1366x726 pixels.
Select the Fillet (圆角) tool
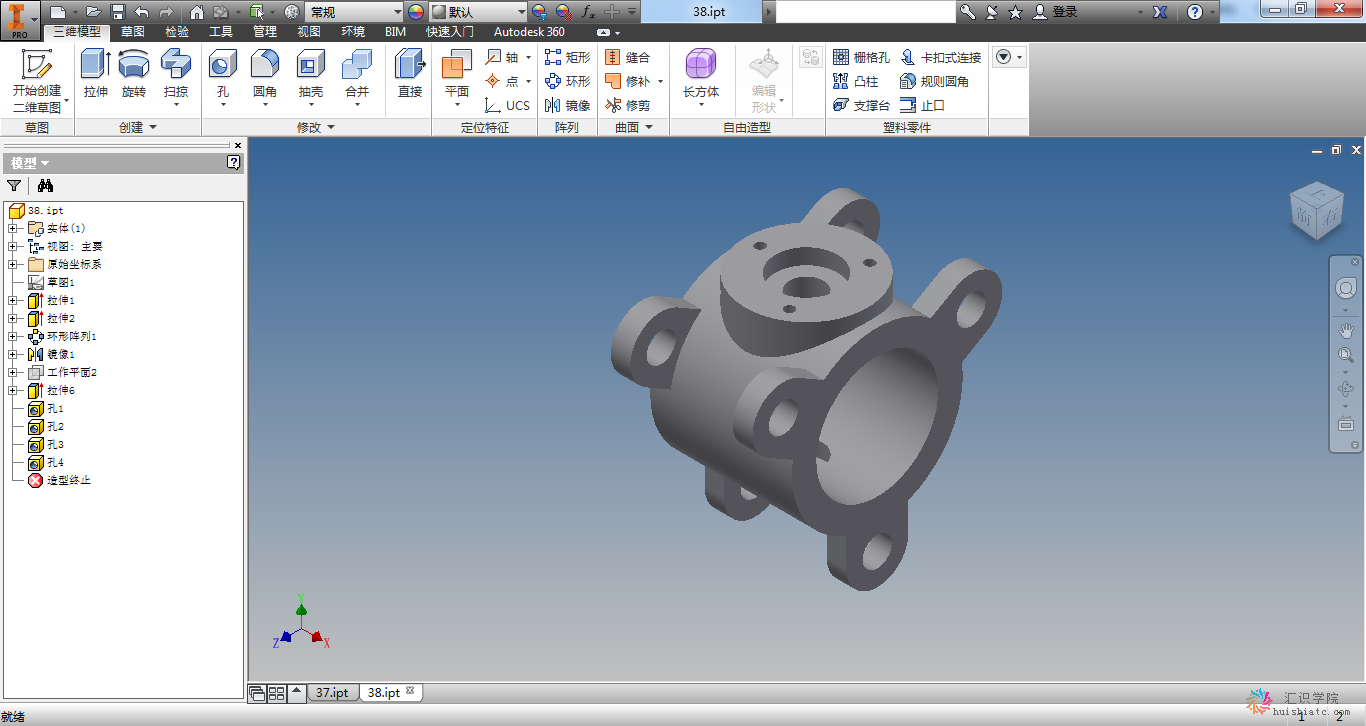point(265,80)
